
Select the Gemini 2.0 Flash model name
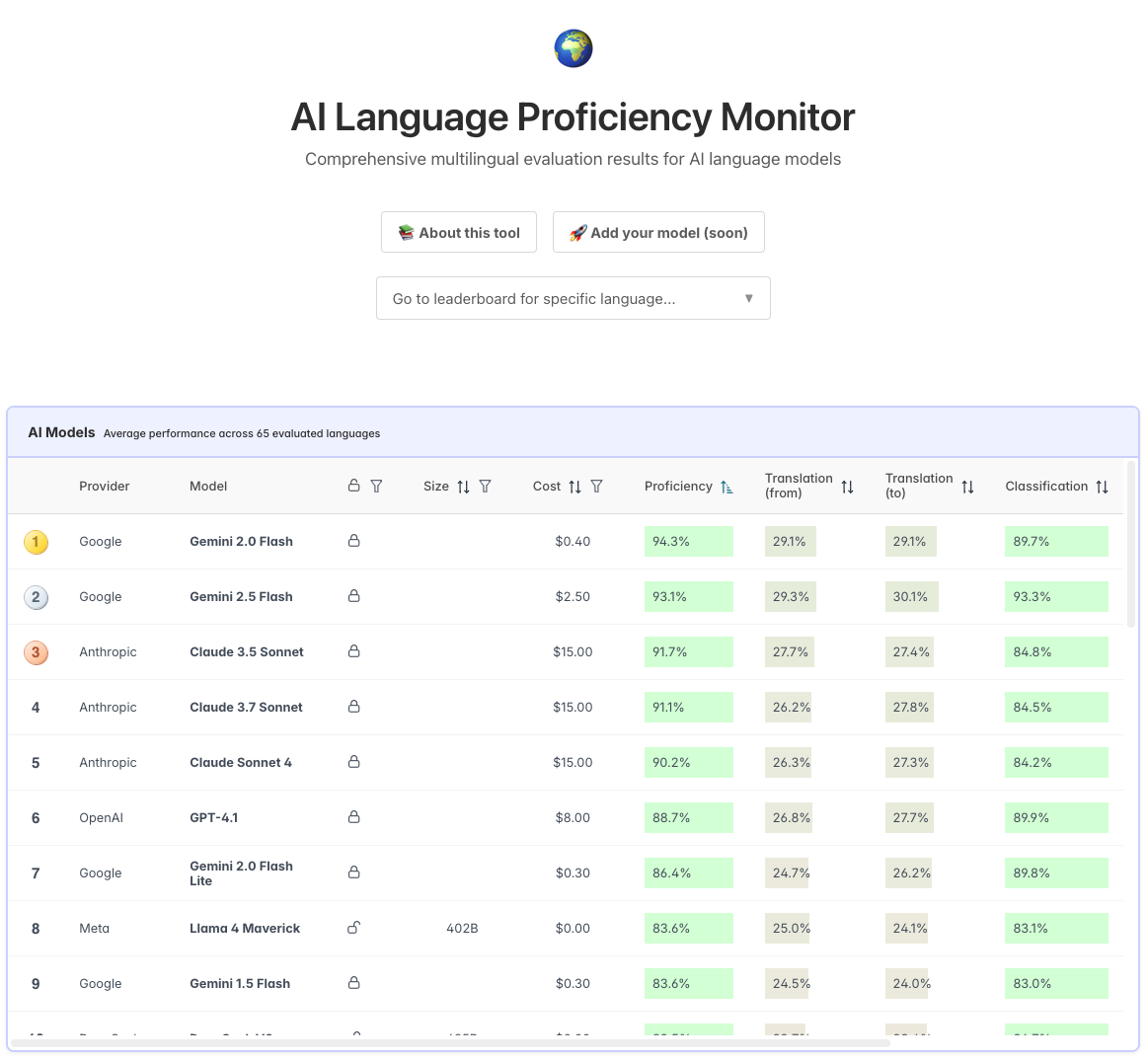pos(241,541)
